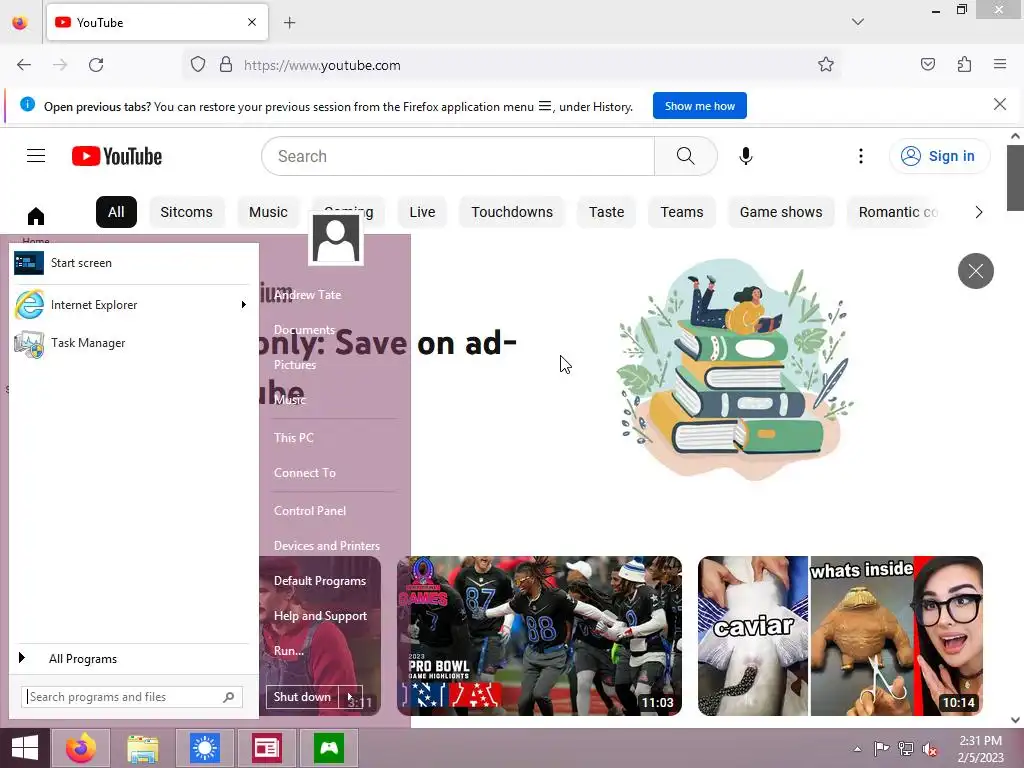Open This PC from Start menu

[x=293, y=438]
